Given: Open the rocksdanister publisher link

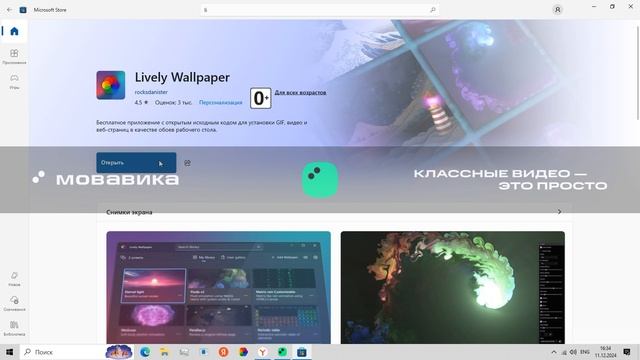Looking at the screenshot, I should point(151,92).
